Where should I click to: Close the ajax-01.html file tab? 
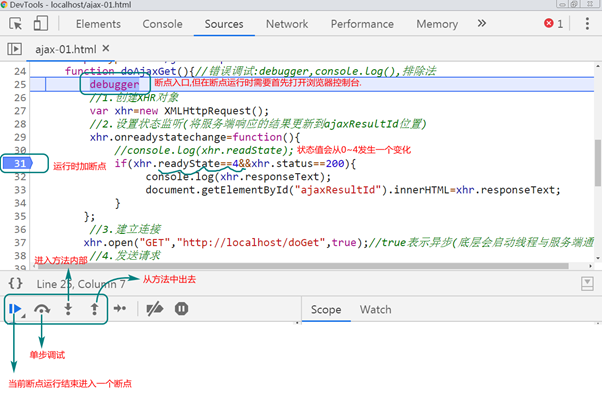[106, 48]
